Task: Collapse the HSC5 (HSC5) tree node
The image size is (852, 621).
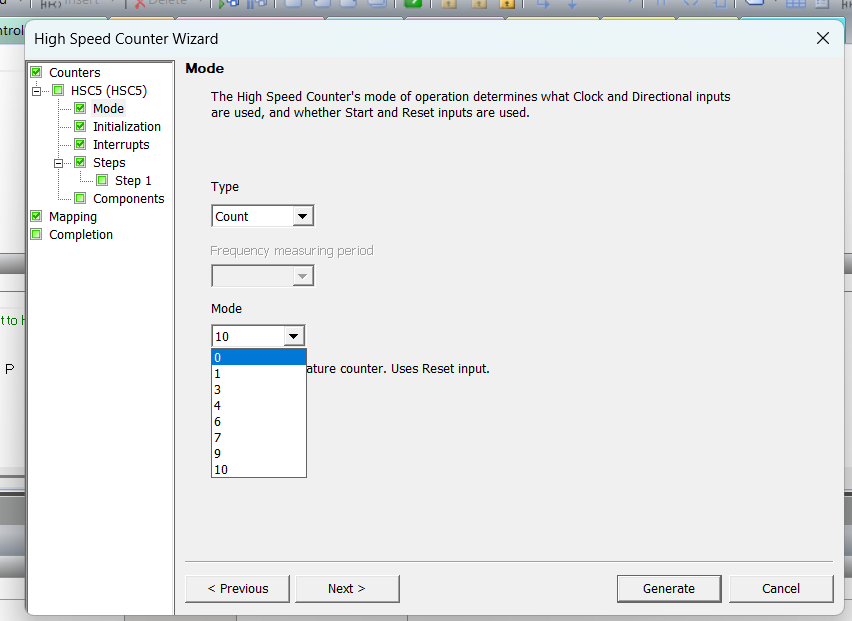Action: tap(37, 90)
